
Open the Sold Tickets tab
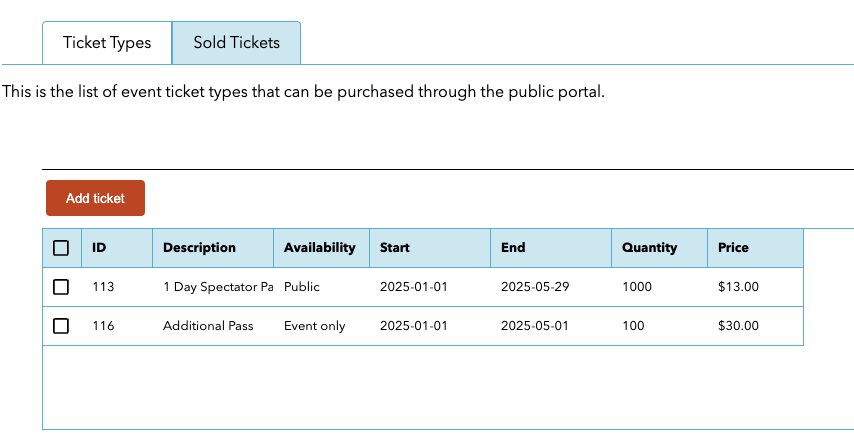tap(236, 43)
